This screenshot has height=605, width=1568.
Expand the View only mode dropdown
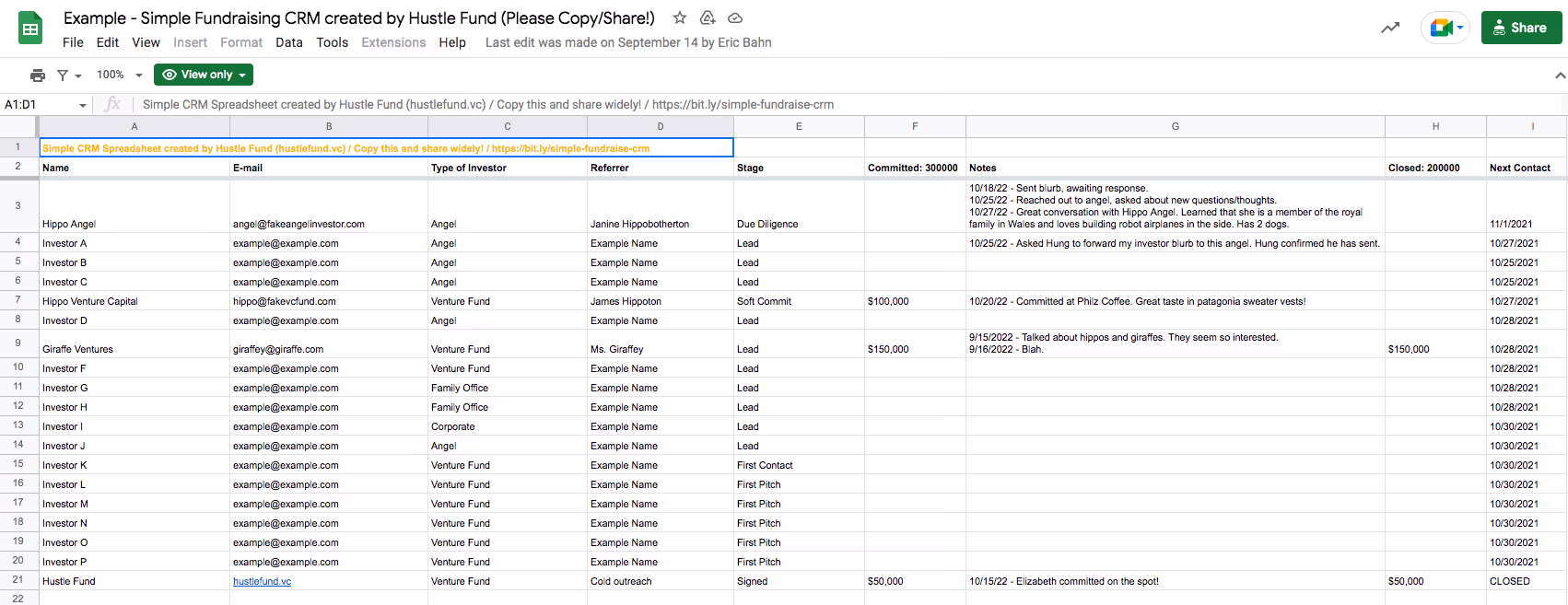[204, 75]
